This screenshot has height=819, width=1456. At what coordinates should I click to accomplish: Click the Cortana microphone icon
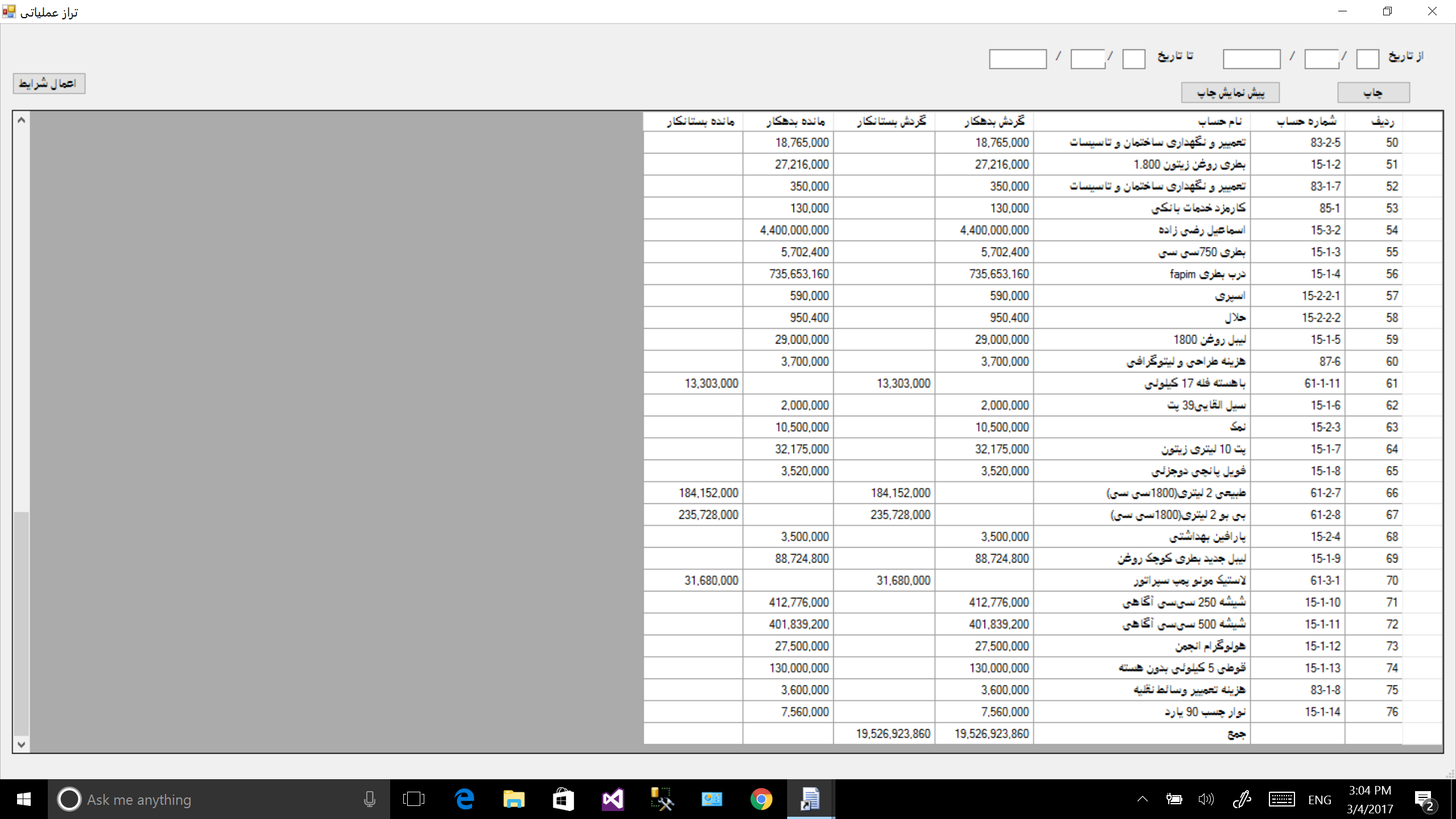coord(370,799)
